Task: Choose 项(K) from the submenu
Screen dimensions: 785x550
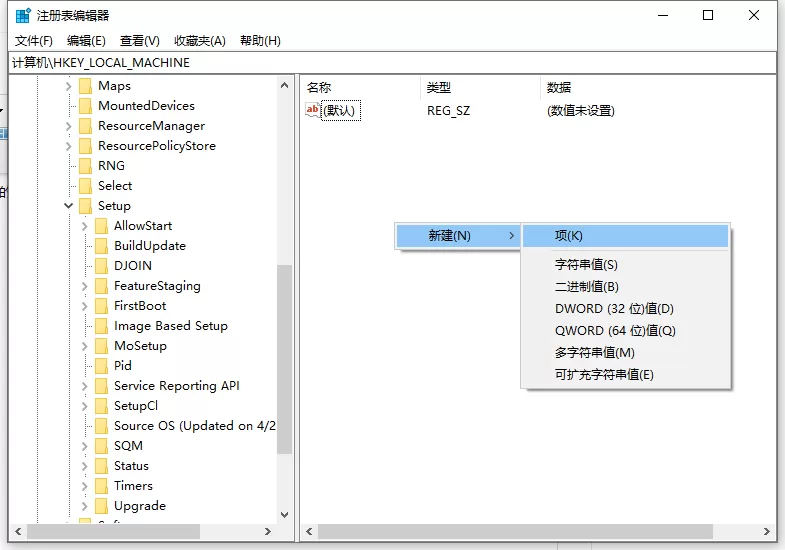Action: pyautogui.click(x=625, y=236)
